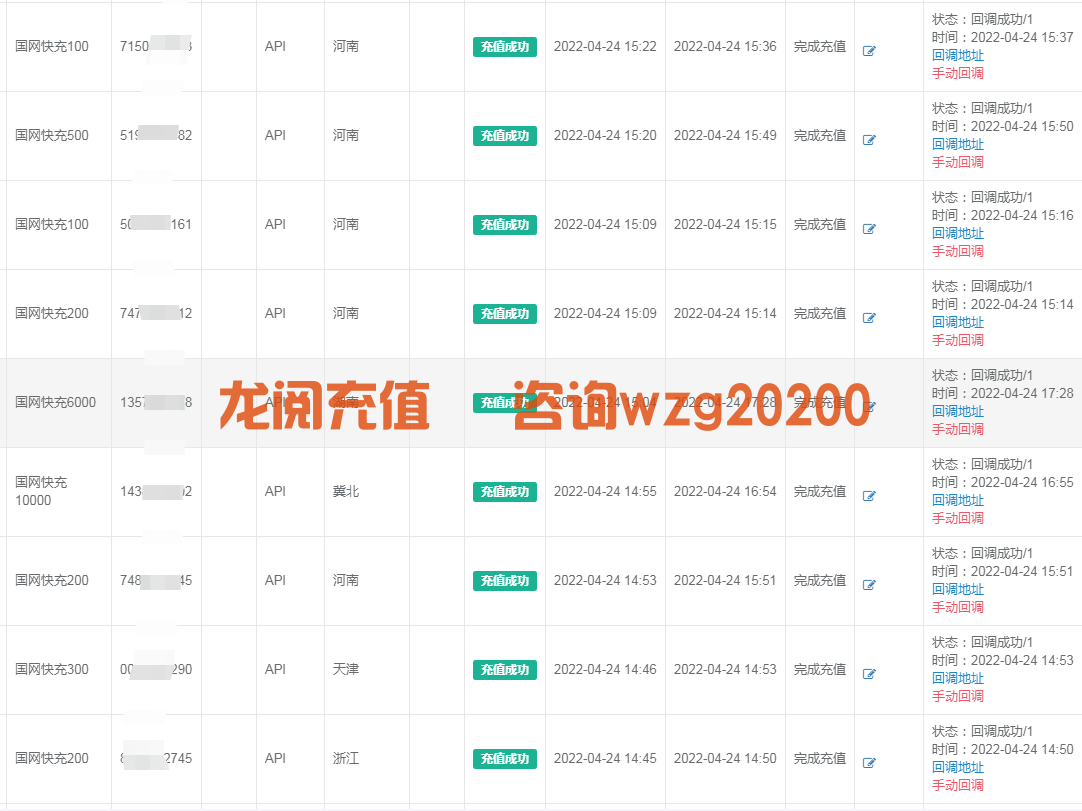The image size is (1082, 811).
Task: Trigger 手动回调 for the 国网快充10000 row
Action: [x=958, y=518]
